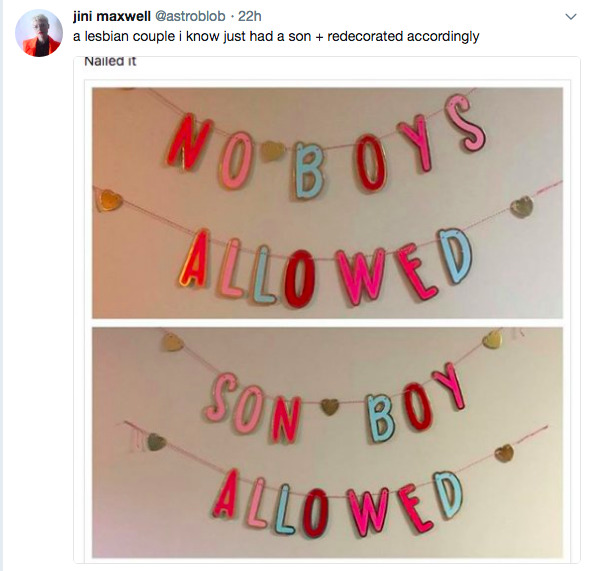
Task: Click gold heart left of top ALLOWED
Action: (x=109, y=200)
